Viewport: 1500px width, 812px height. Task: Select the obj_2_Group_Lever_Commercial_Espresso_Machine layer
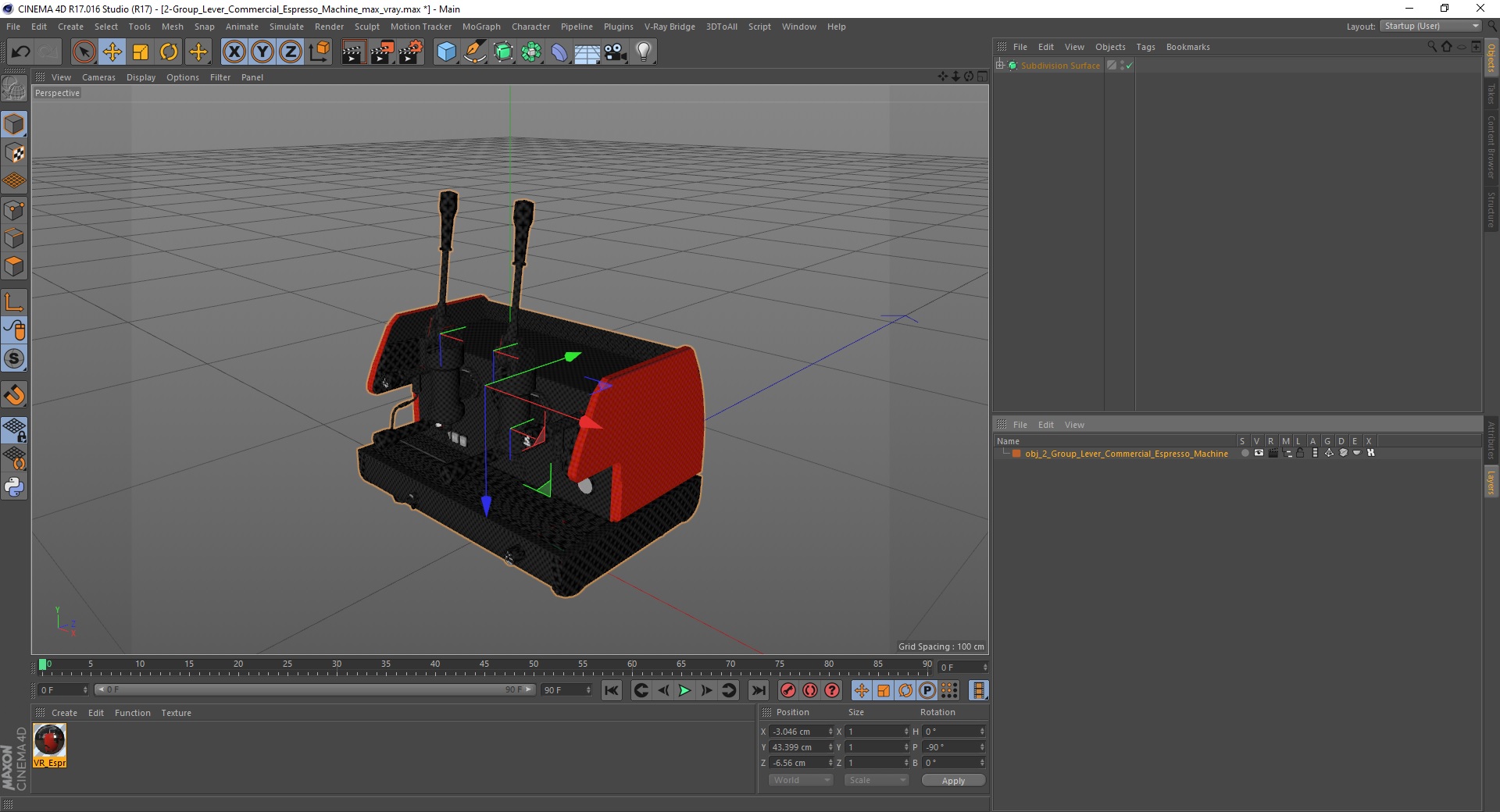point(1127,454)
